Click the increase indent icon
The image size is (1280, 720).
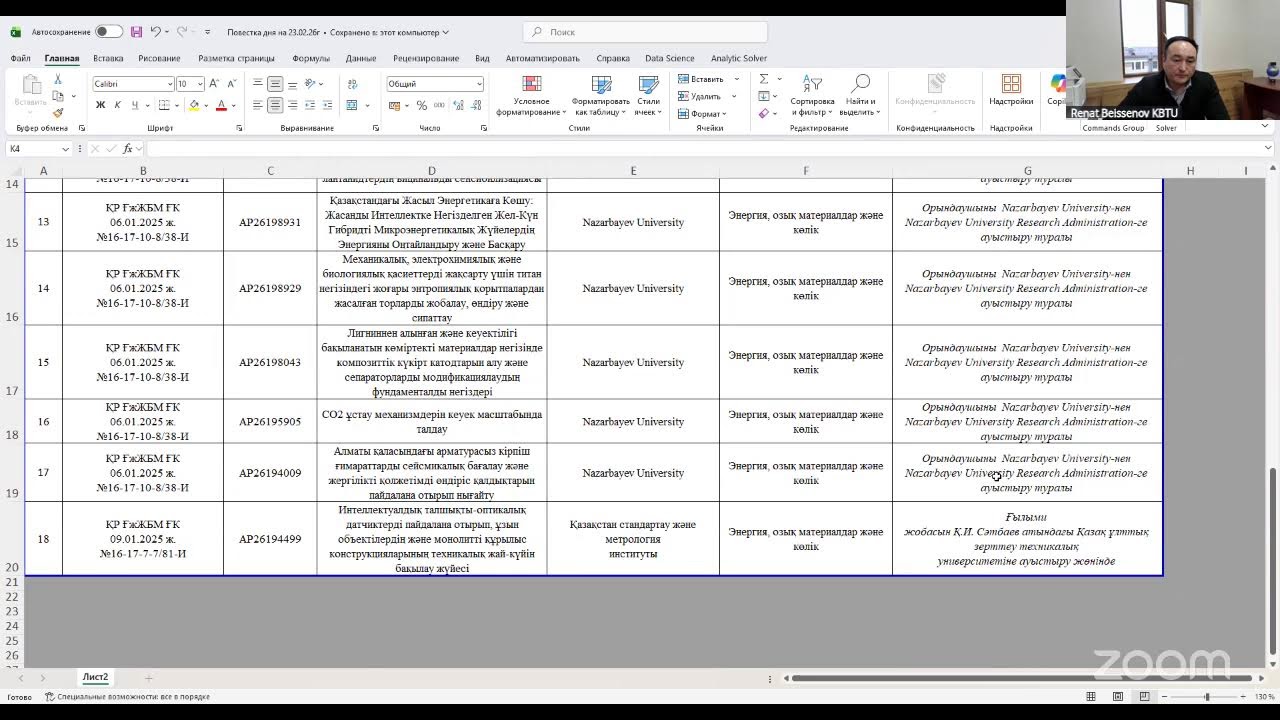pos(326,105)
